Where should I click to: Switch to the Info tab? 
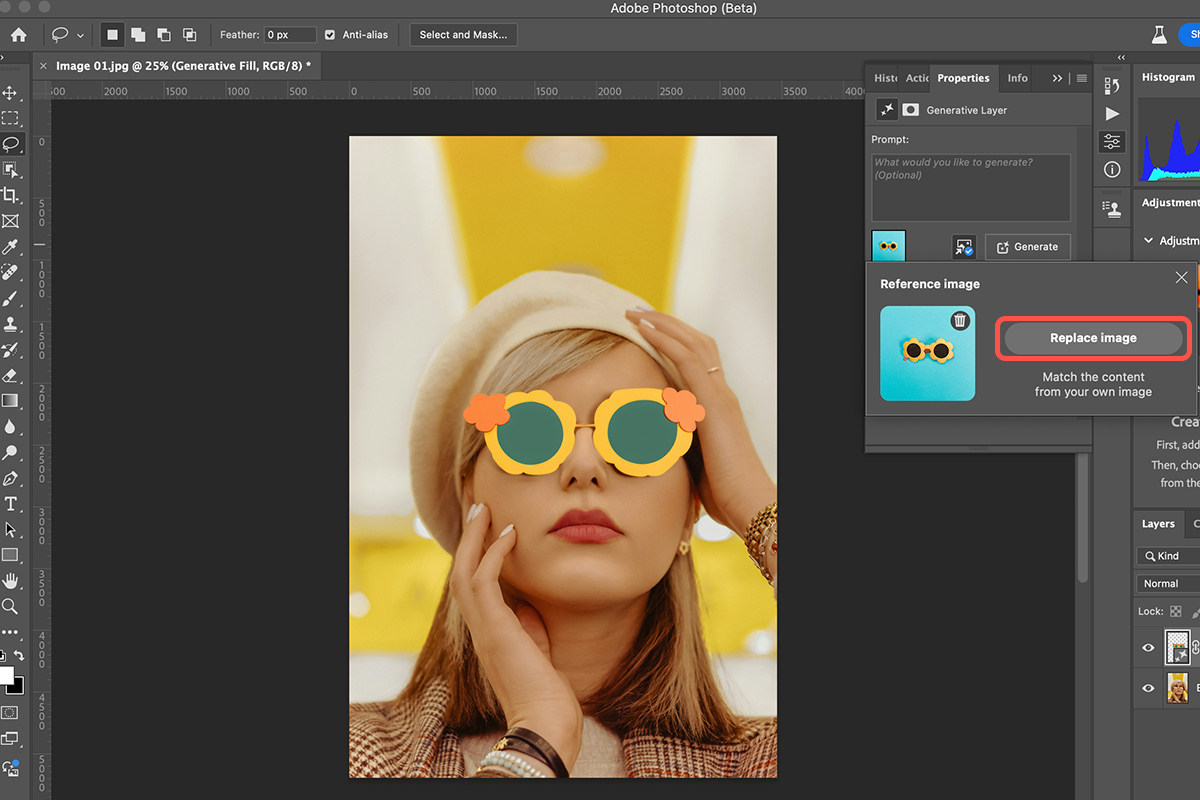click(1017, 78)
